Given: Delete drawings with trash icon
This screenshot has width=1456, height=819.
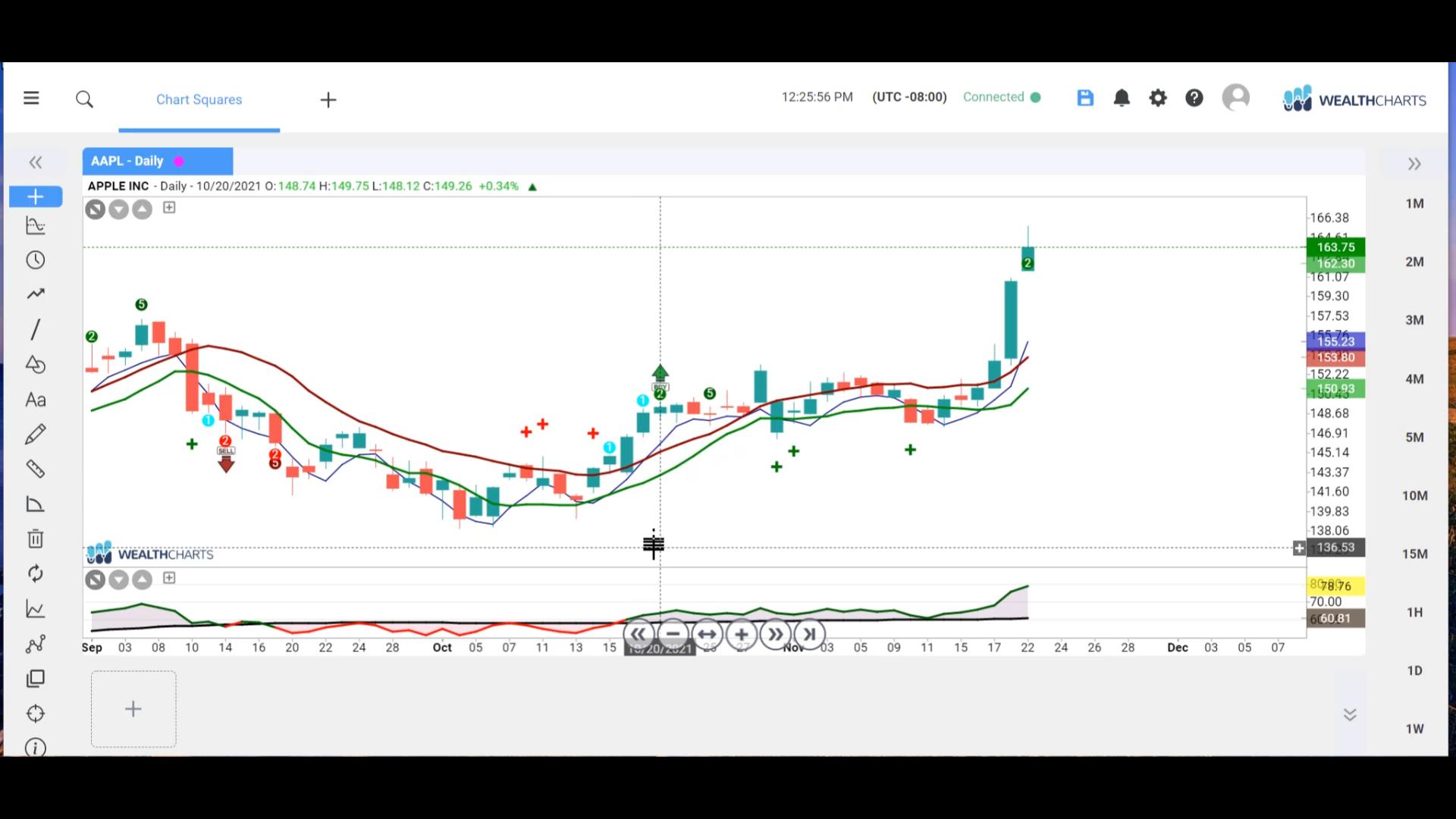Looking at the screenshot, I should tap(36, 538).
